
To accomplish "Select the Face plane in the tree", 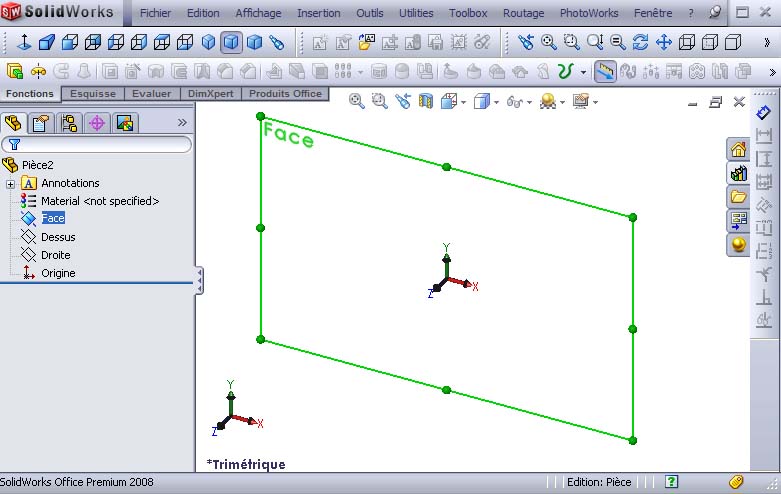I will pos(53,218).
